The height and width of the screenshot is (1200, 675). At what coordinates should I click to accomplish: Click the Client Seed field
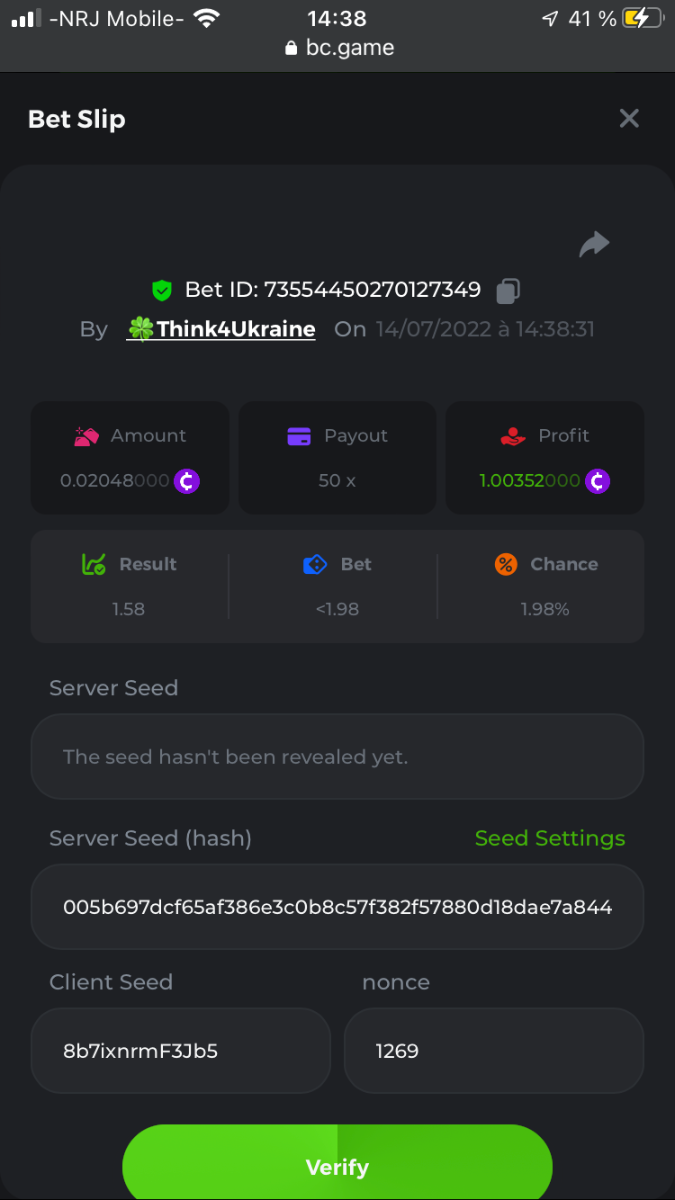pyautogui.click(x=180, y=1051)
